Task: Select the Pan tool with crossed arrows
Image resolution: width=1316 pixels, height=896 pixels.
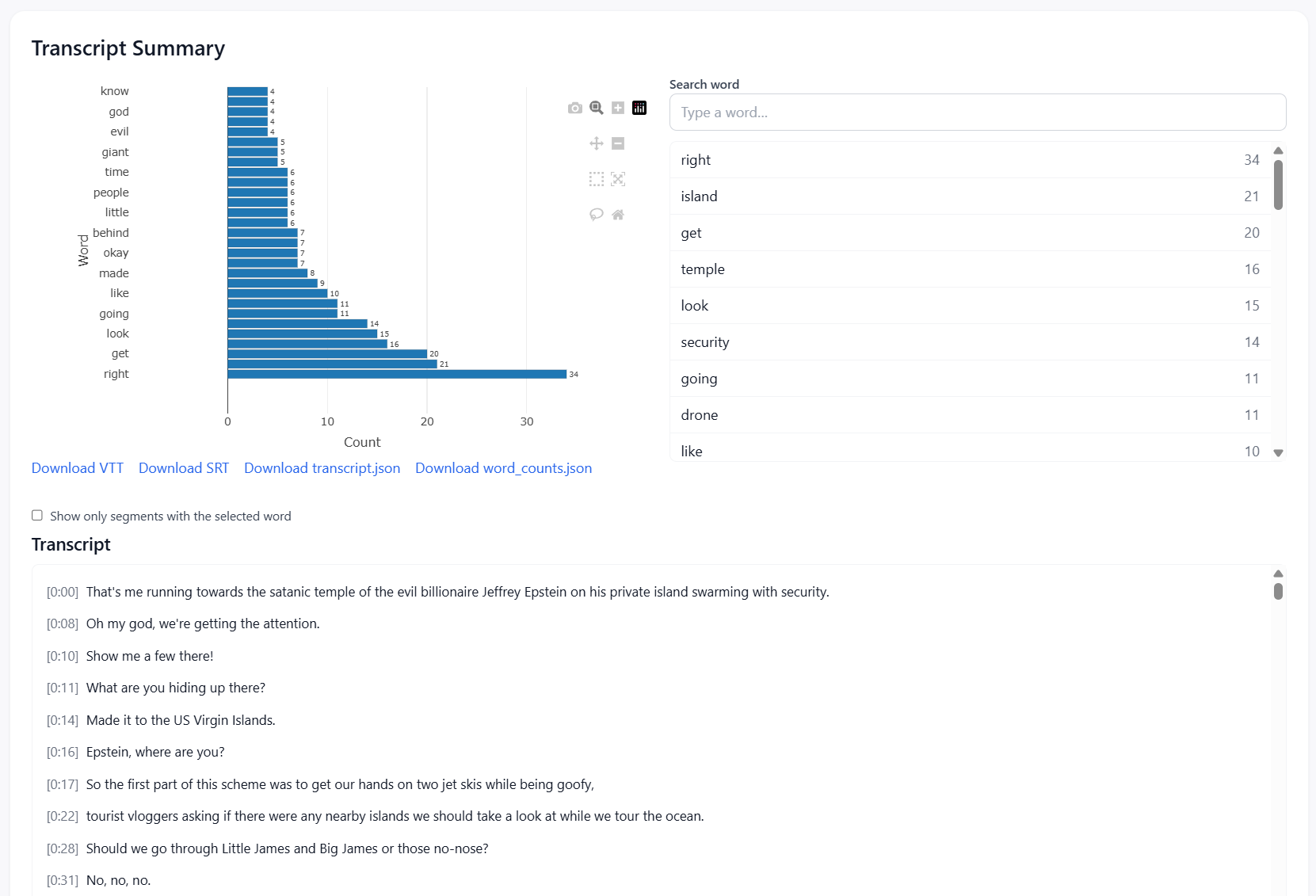Action: pyautogui.click(x=597, y=143)
